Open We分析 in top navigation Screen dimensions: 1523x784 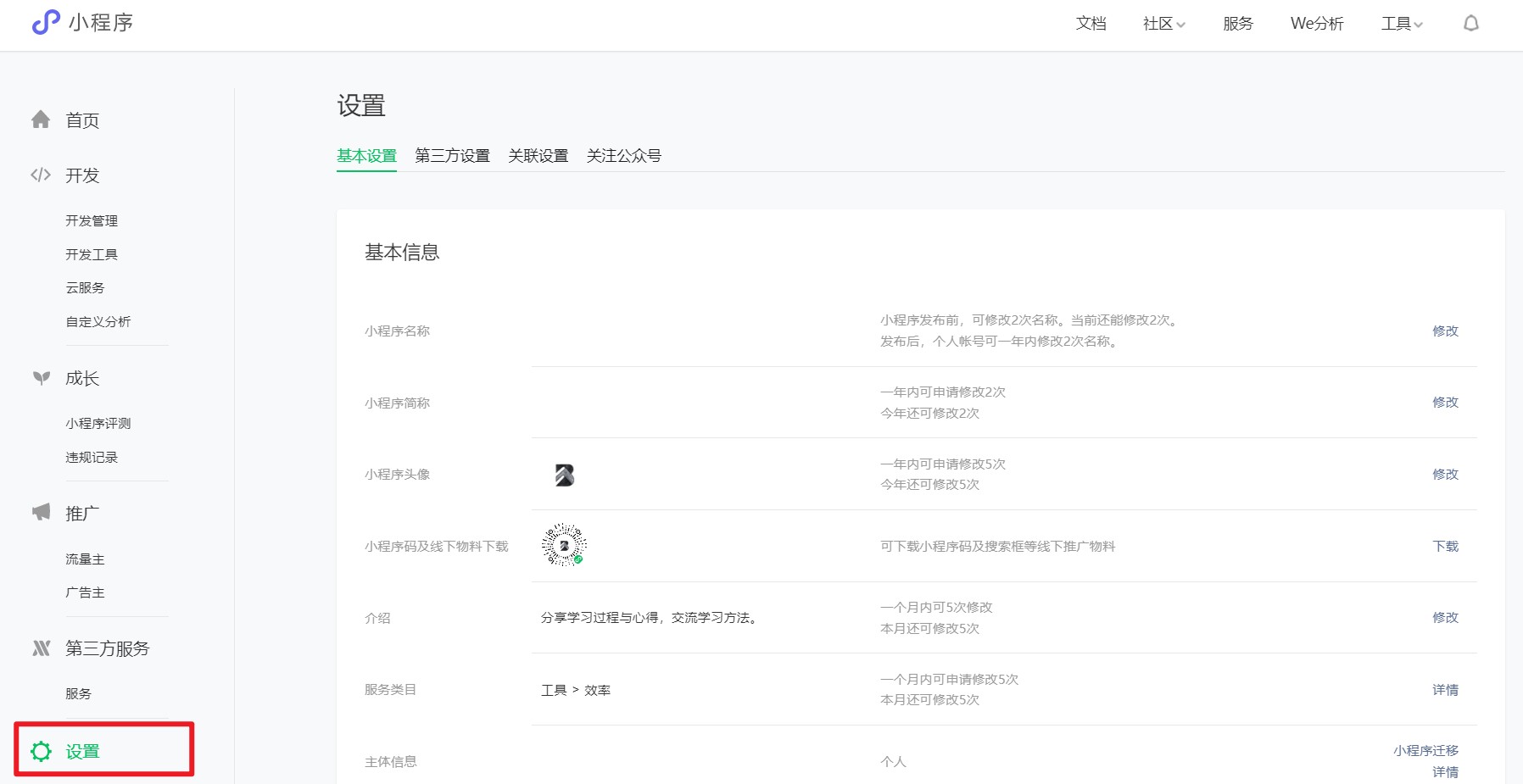coord(1317,24)
